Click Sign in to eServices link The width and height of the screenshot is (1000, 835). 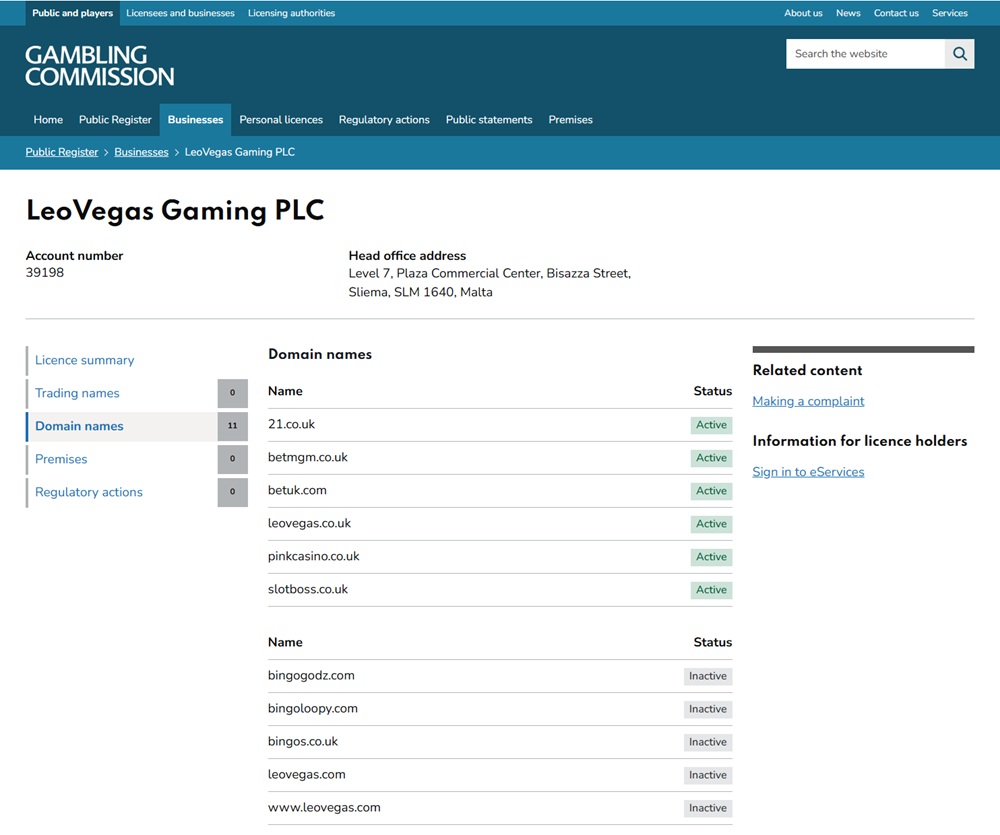(808, 472)
